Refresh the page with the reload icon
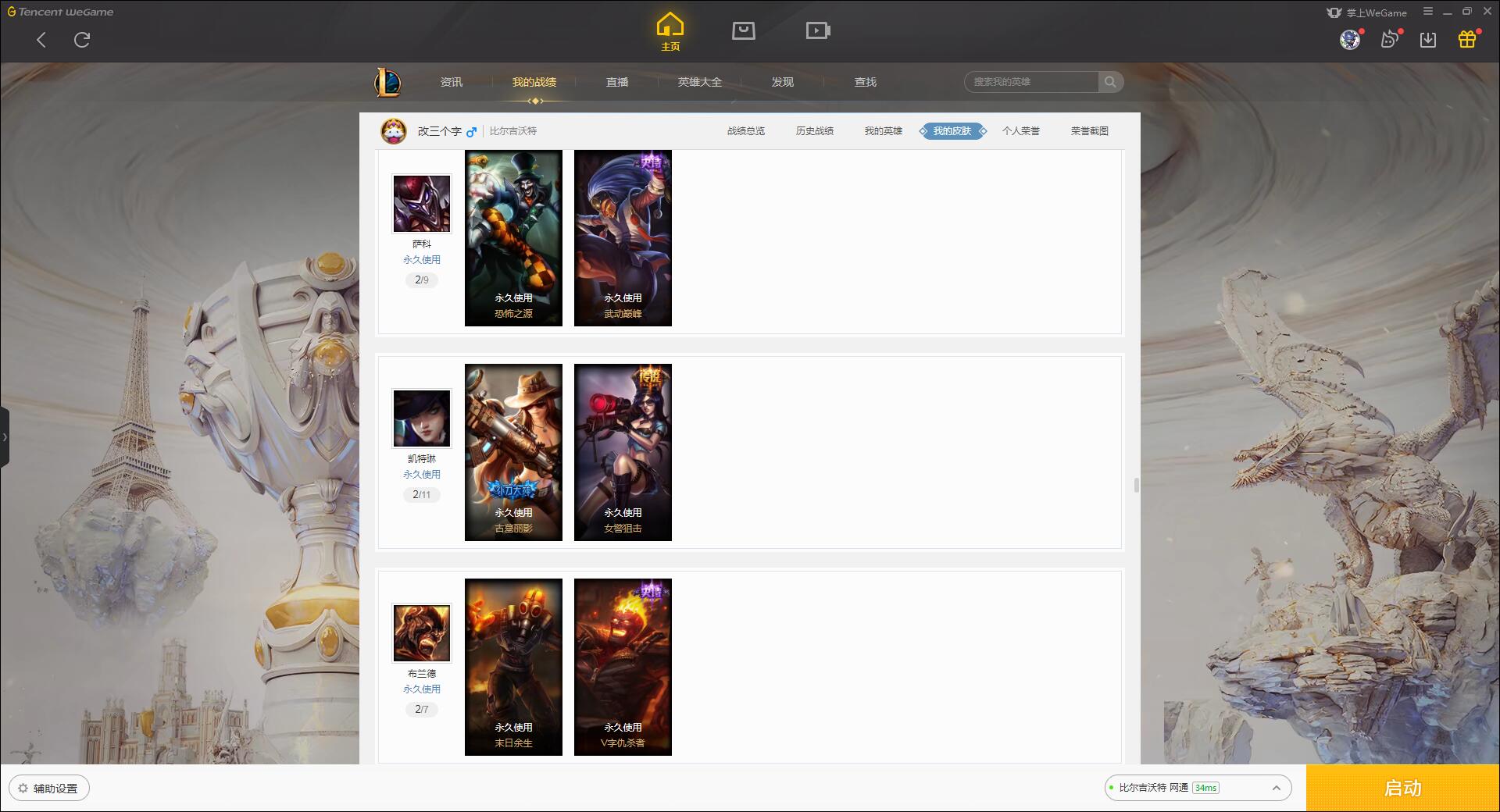This screenshot has width=1500, height=812. [x=82, y=40]
